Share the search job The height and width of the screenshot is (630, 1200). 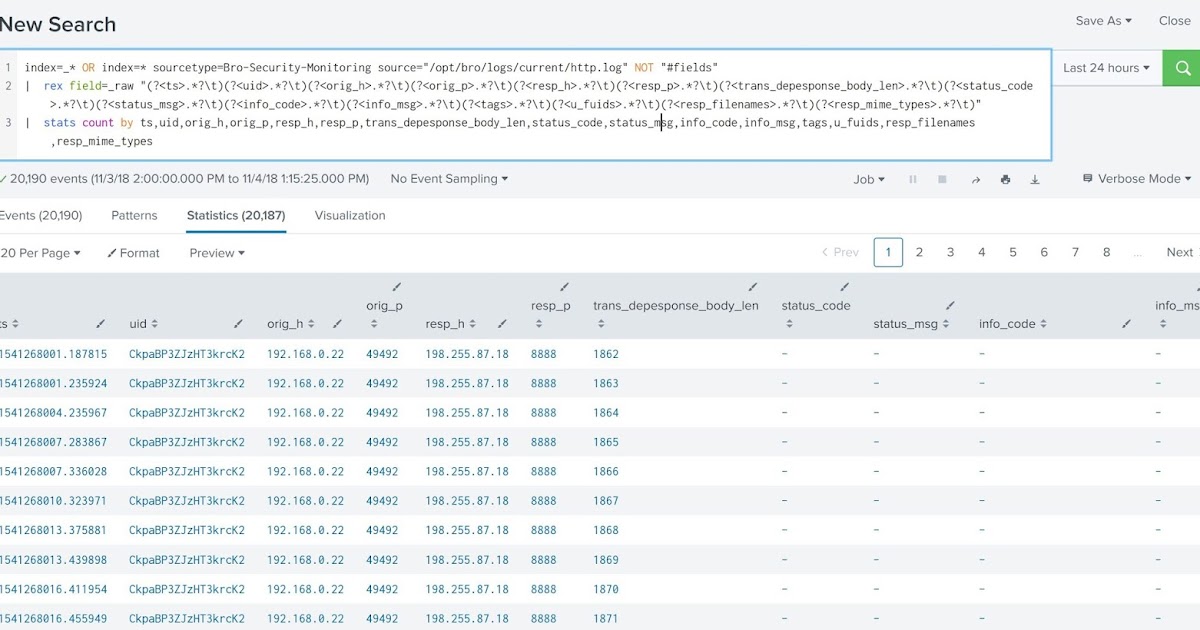pyautogui.click(x=975, y=179)
